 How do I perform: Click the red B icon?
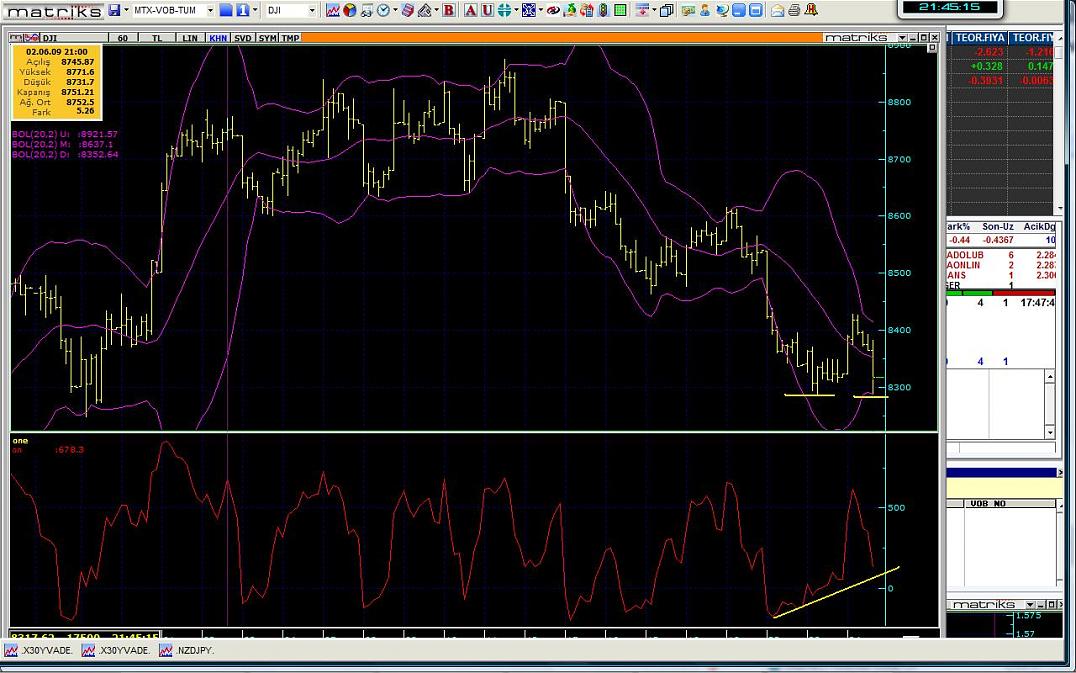(x=448, y=10)
